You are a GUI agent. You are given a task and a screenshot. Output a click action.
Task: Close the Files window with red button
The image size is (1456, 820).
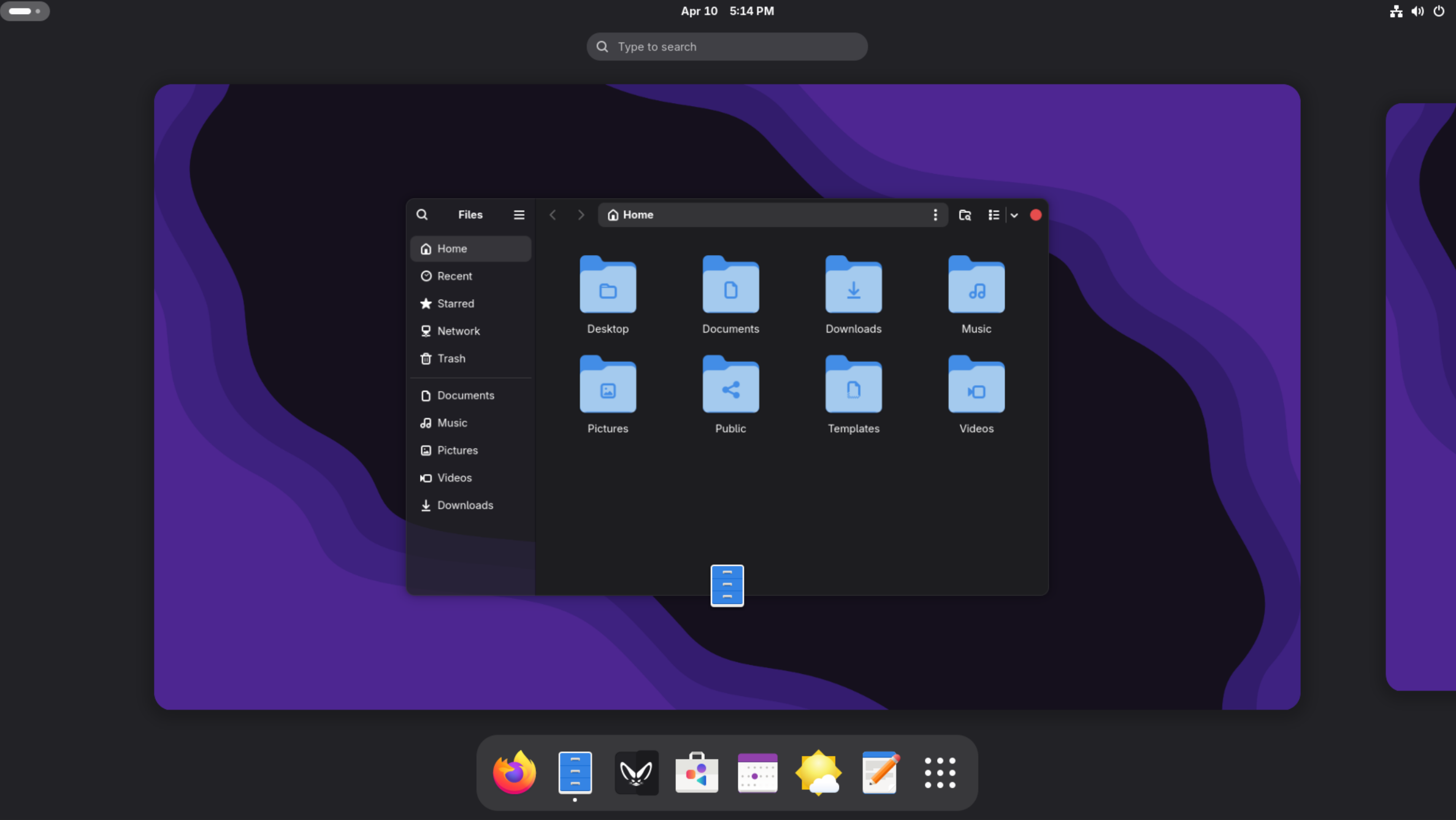pos(1035,215)
